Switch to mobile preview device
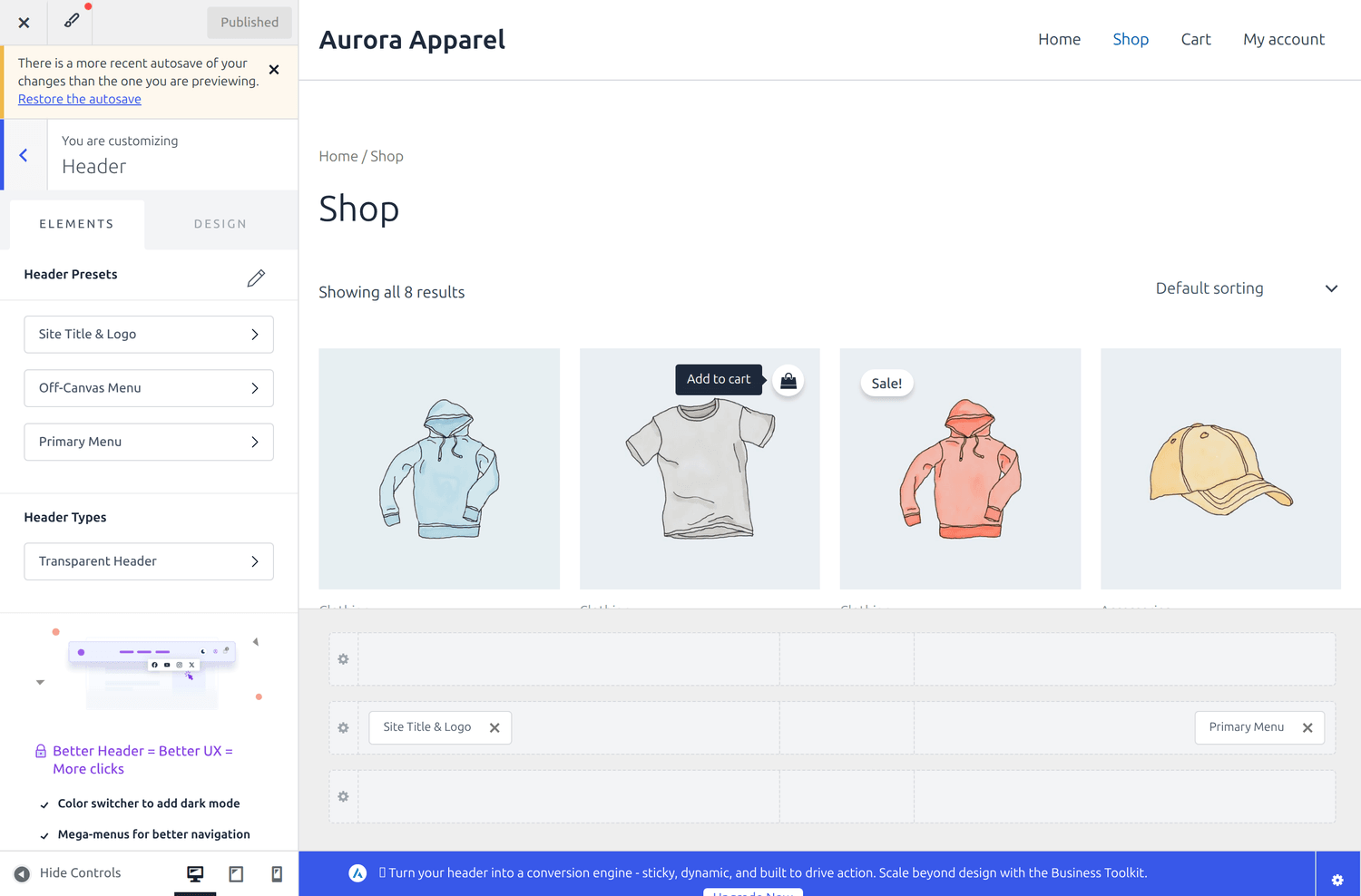This screenshot has height=896, width=1361. pos(277,874)
